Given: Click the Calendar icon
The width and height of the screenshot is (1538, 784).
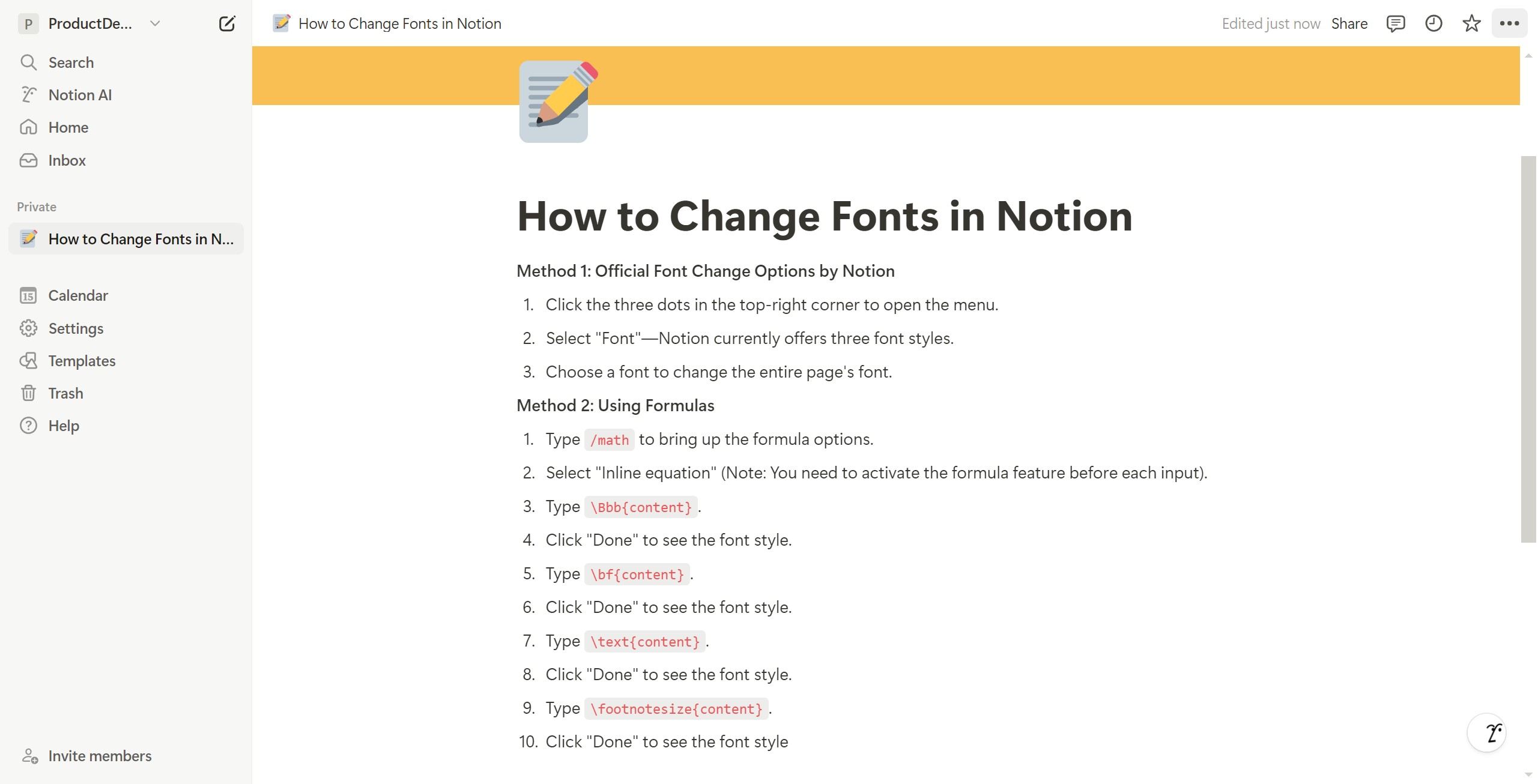Looking at the screenshot, I should (28, 295).
